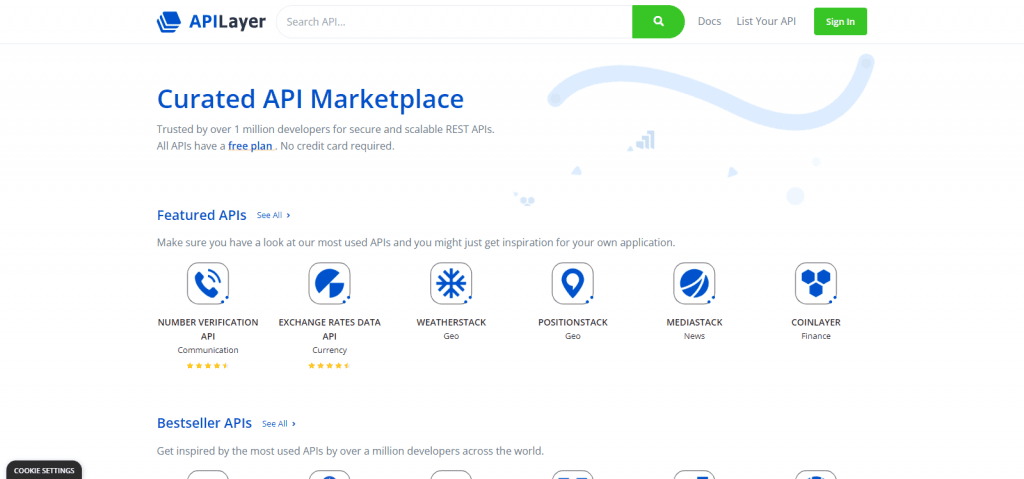Click the star rating under Exchange Rates Data API

[x=329, y=365]
